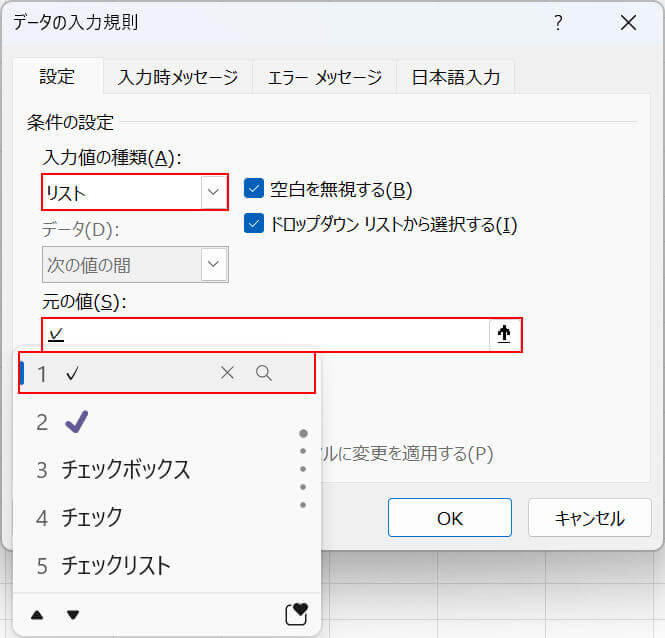Expand the 入力値の種類 リスト dropdown
Viewport: 665px width, 638px height.
(x=213, y=192)
